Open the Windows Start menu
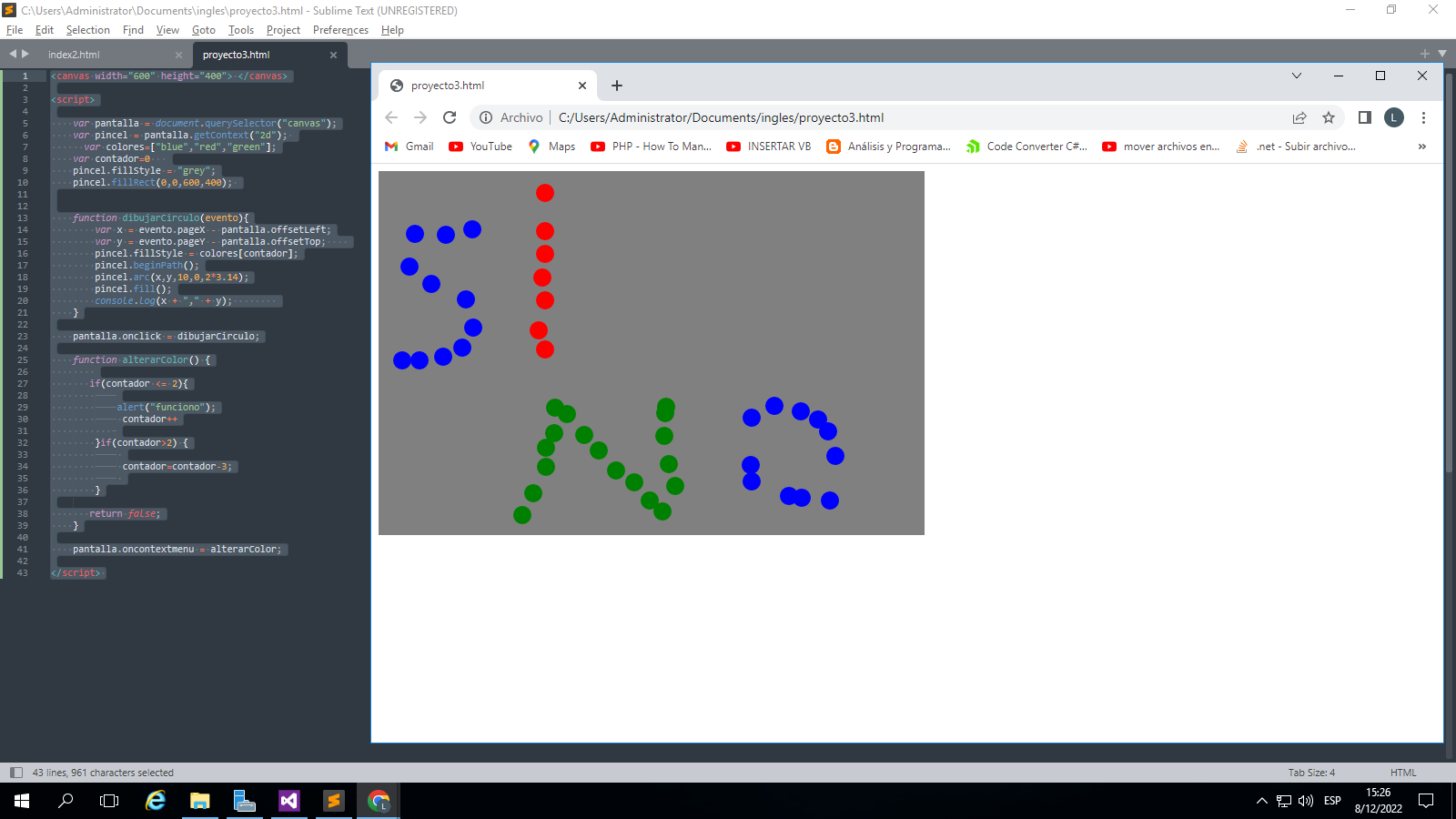The width and height of the screenshot is (1456, 819). click(22, 801)
